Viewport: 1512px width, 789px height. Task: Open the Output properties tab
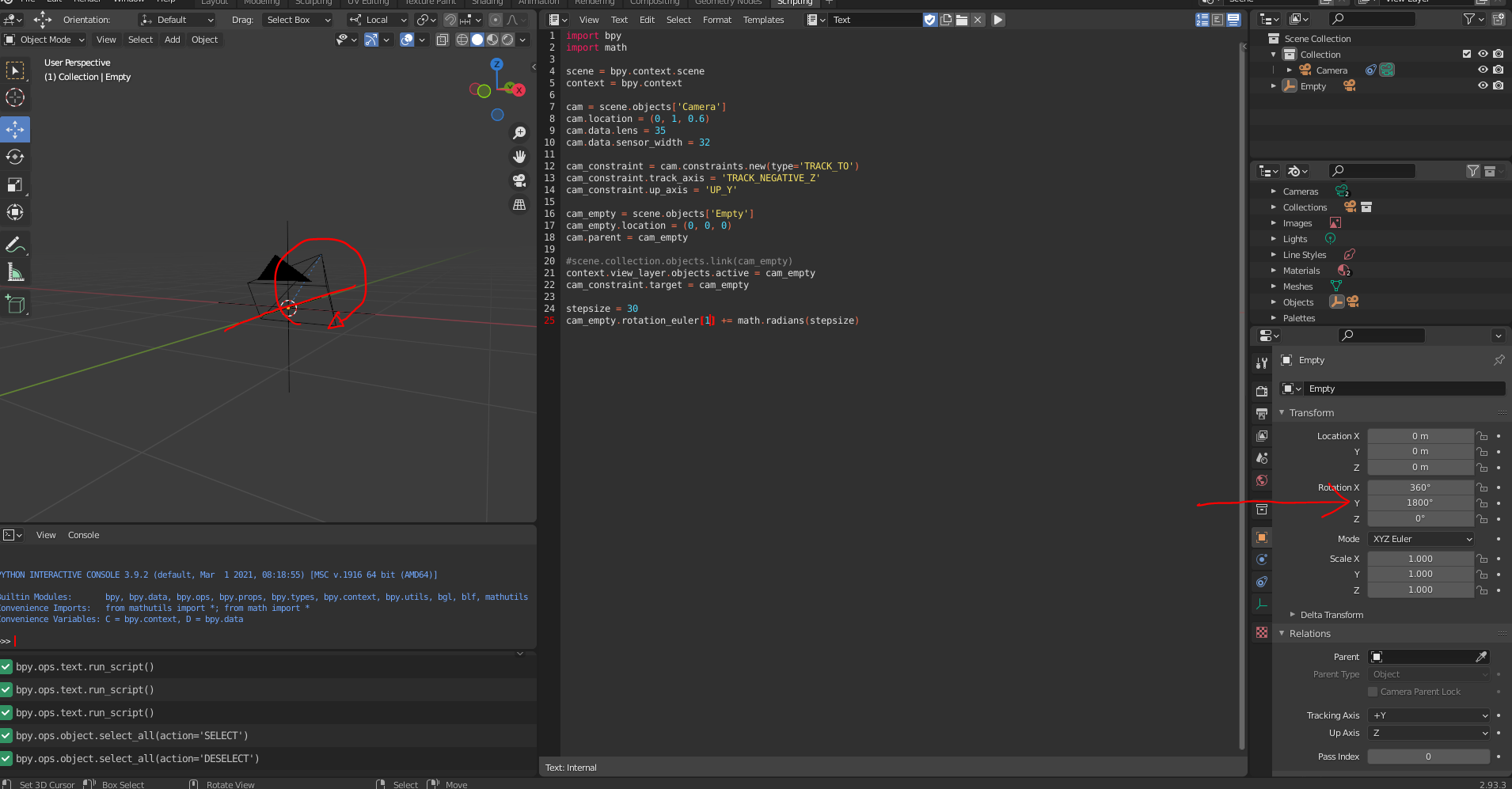pos(1262,413)
